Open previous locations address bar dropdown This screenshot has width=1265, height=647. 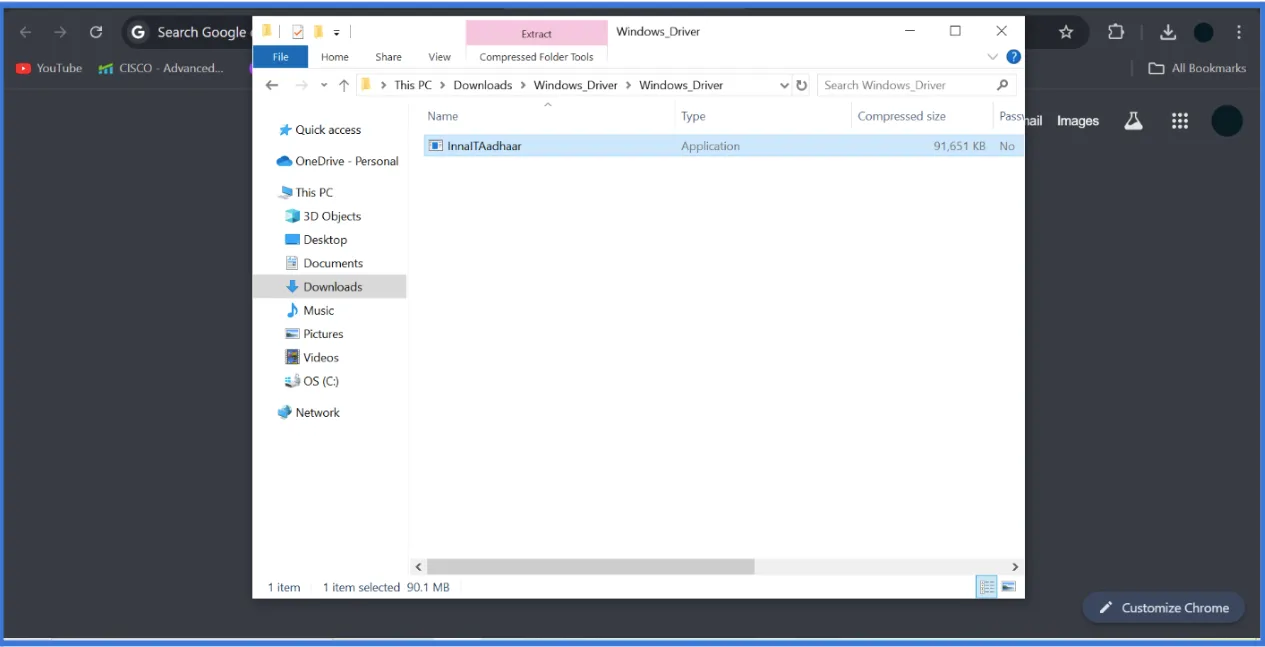pyautogui.click(x=784, y=85)
